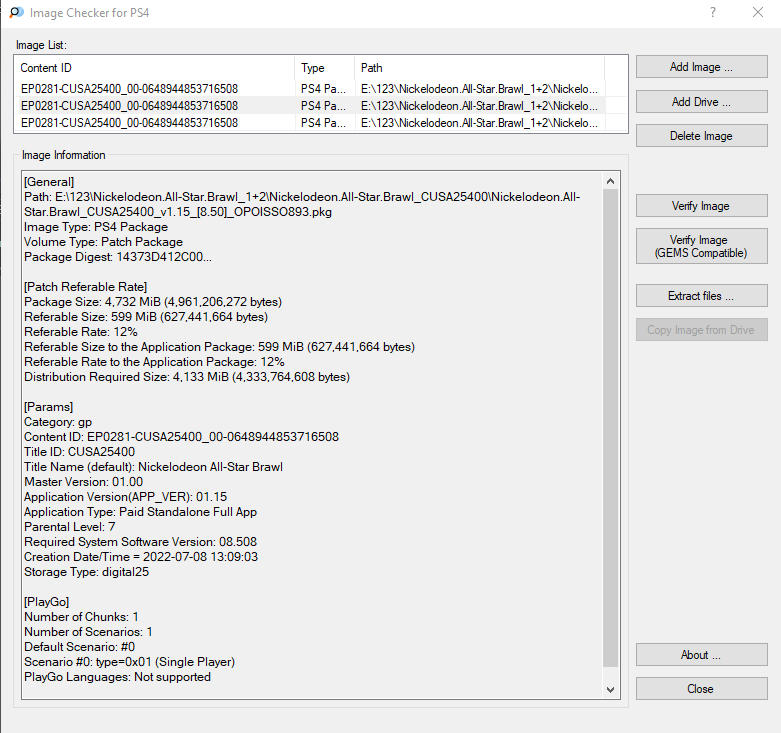Click the scroll up arrow in Image Information

(611, 181)
